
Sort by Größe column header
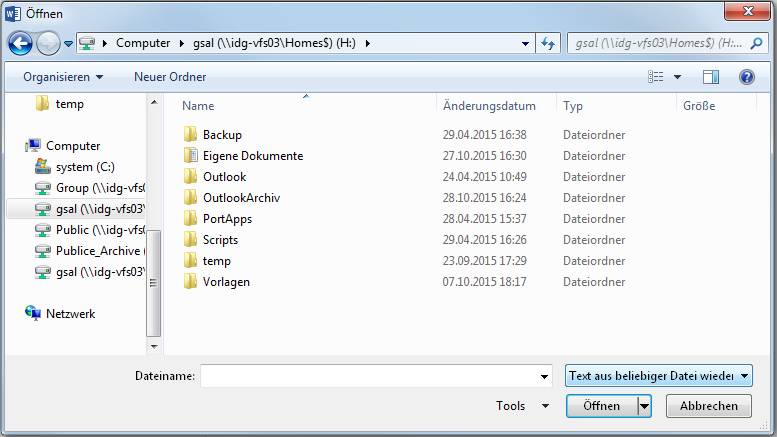(699, 106)
